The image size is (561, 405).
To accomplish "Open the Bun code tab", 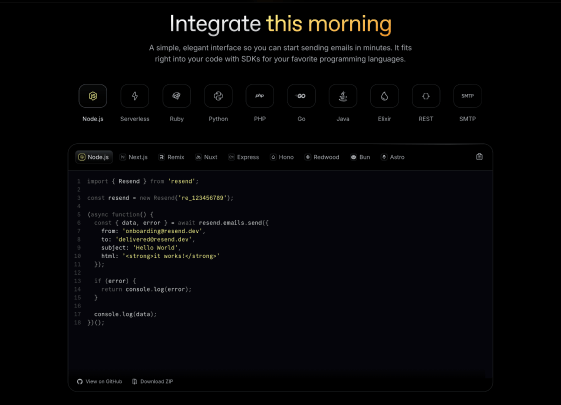I will coord(360,157).
